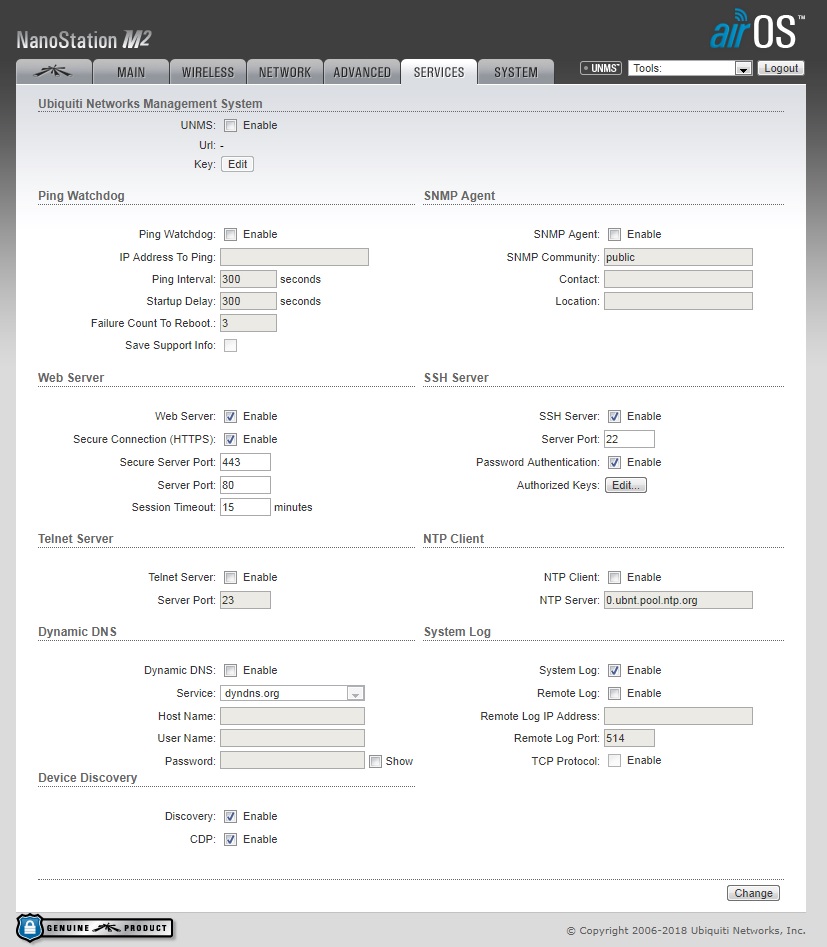This screenshot has height=947, width=827.
Task: Click the Web Server section heading
Action: tap(71, 377)
